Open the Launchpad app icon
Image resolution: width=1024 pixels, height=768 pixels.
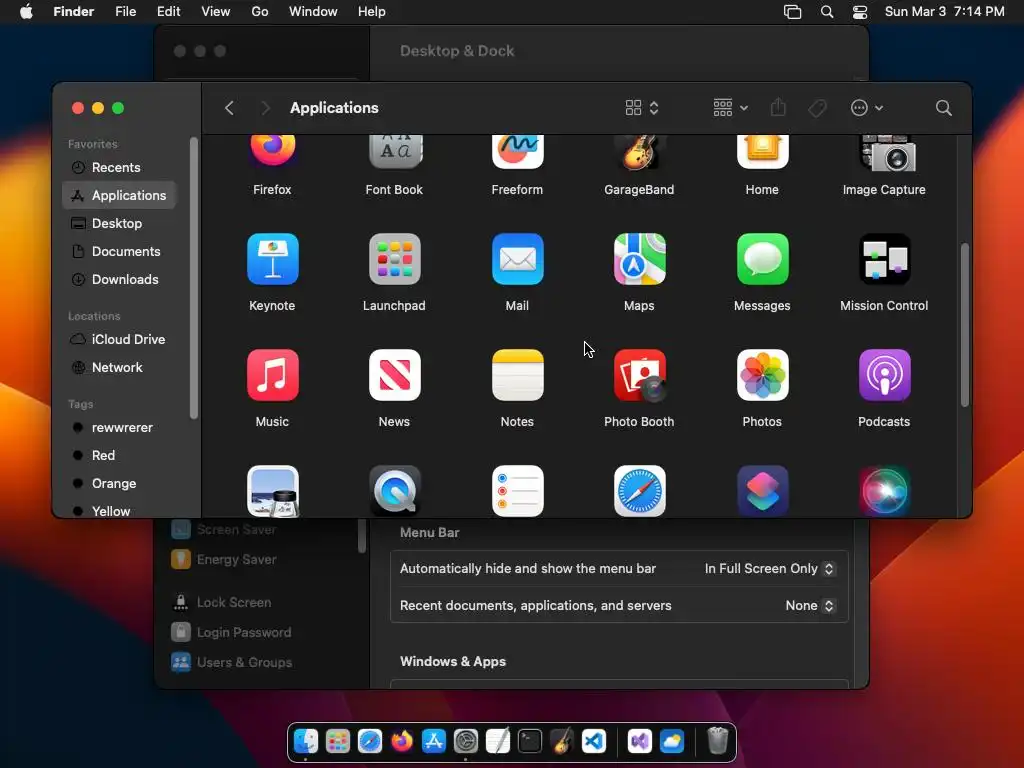tap(394, 259)
